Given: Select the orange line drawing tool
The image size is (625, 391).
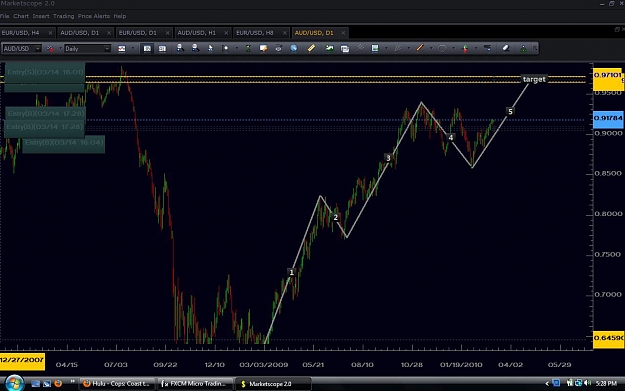Looking at the screenshot, I should (420, 48).
